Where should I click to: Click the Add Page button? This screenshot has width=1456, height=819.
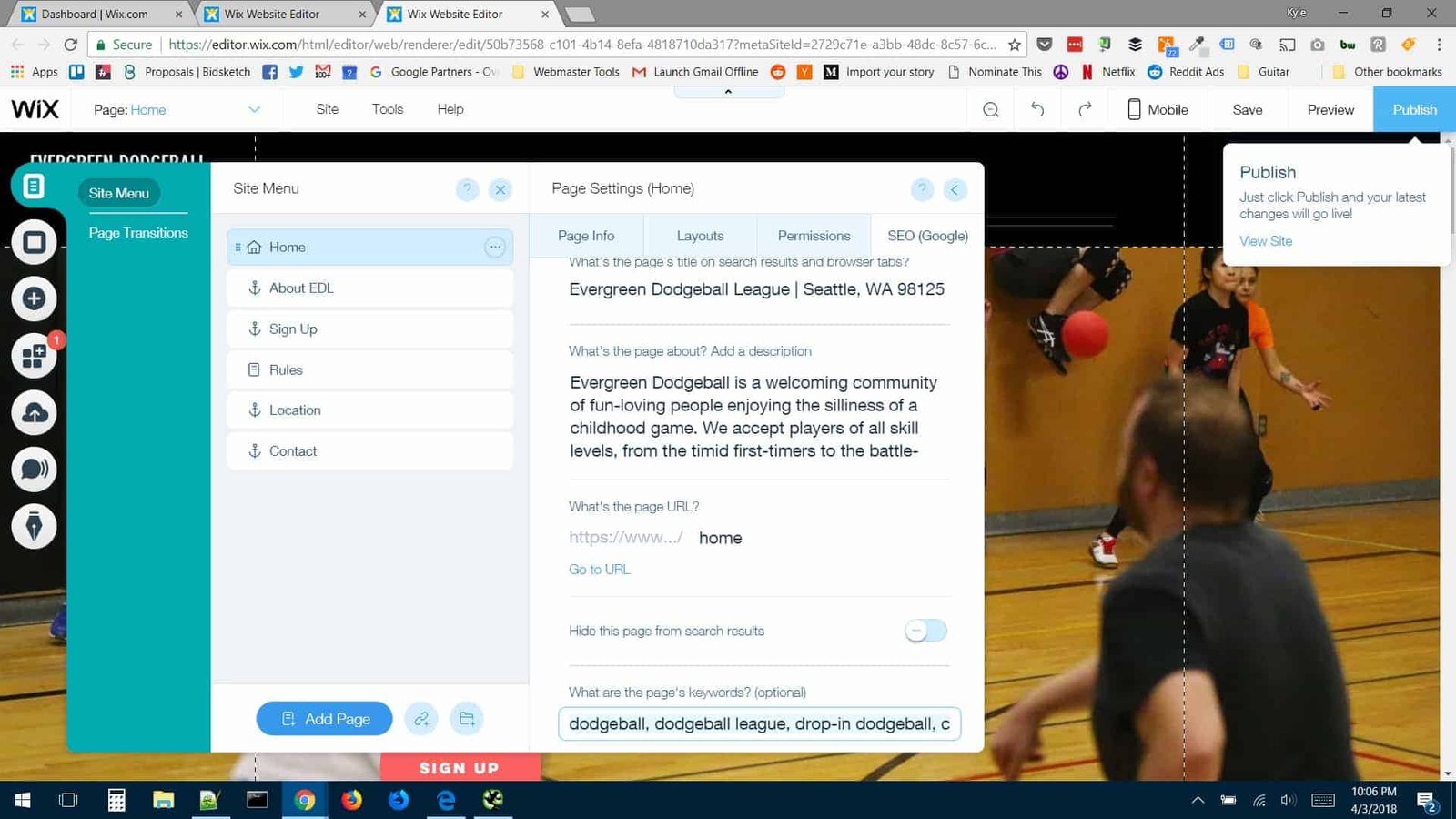tap(324, 719)
